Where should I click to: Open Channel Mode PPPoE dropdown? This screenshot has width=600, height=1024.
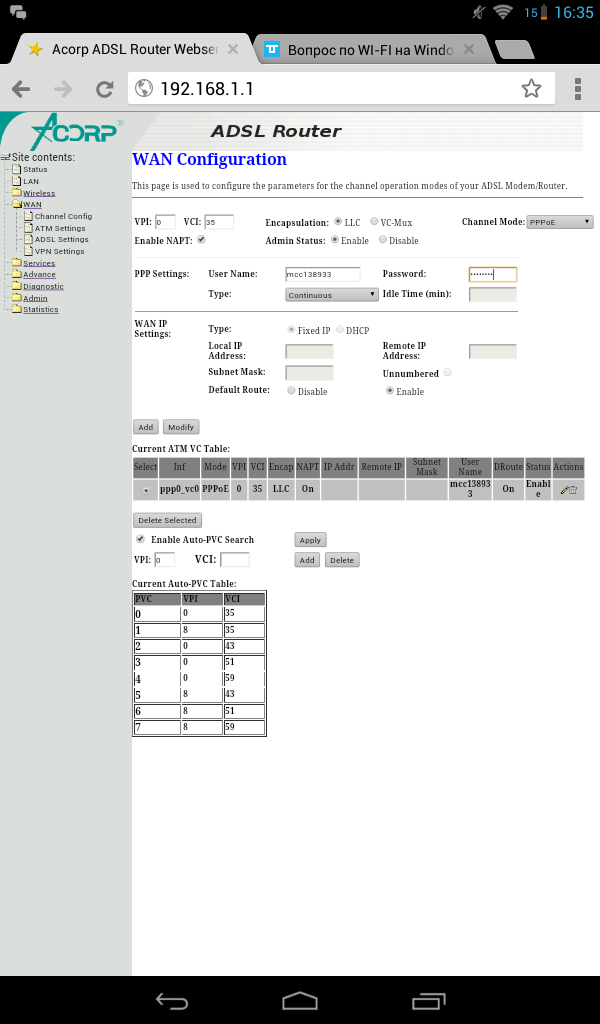(x=560, y=222)
